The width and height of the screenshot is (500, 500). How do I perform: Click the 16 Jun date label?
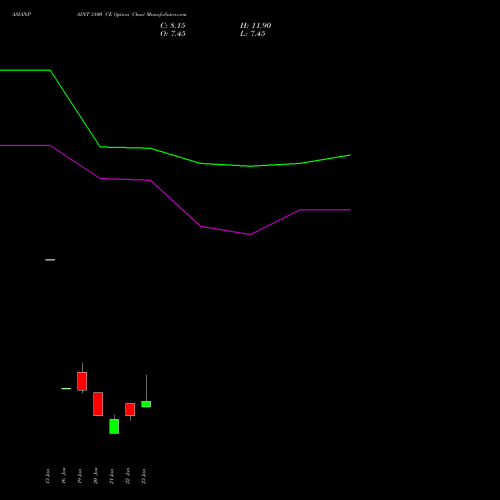pyautogui.click(x=63, y=476)
